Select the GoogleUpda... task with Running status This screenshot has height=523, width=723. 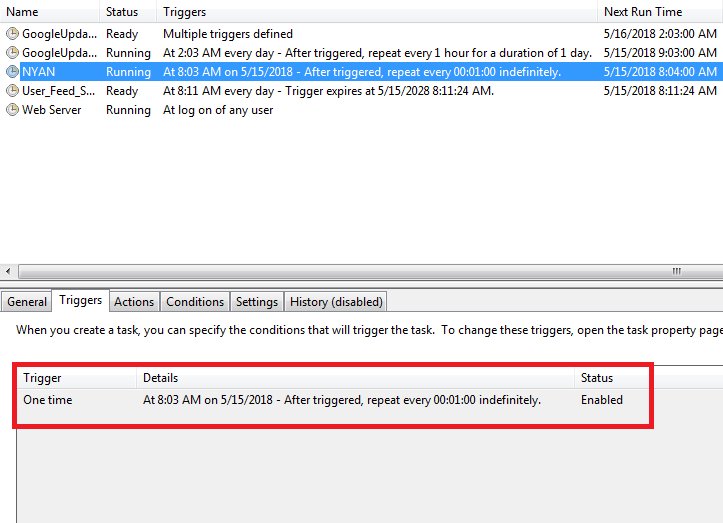[59, 53]
